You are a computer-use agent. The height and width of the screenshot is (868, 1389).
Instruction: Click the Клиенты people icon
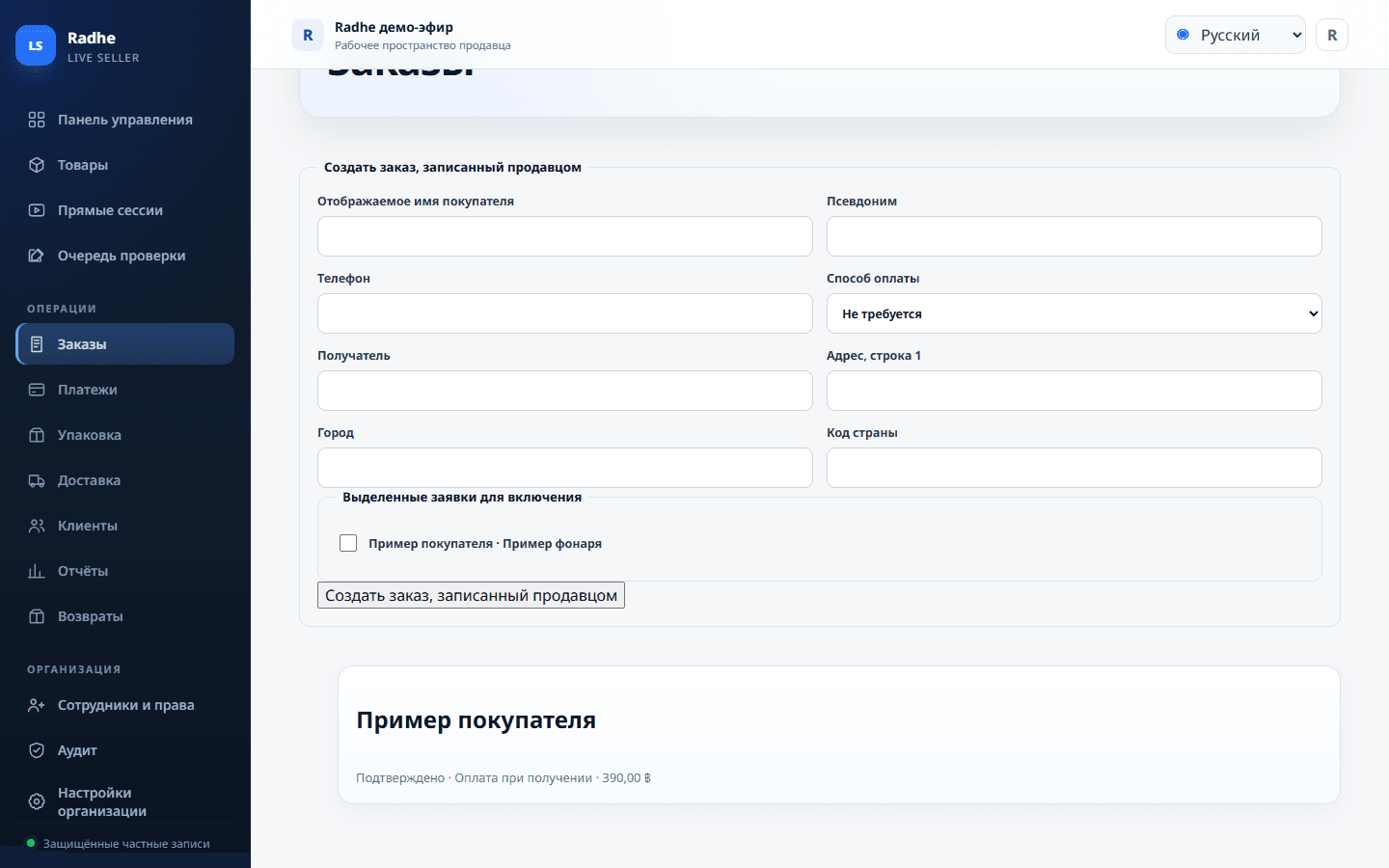[x=37, y=526]
